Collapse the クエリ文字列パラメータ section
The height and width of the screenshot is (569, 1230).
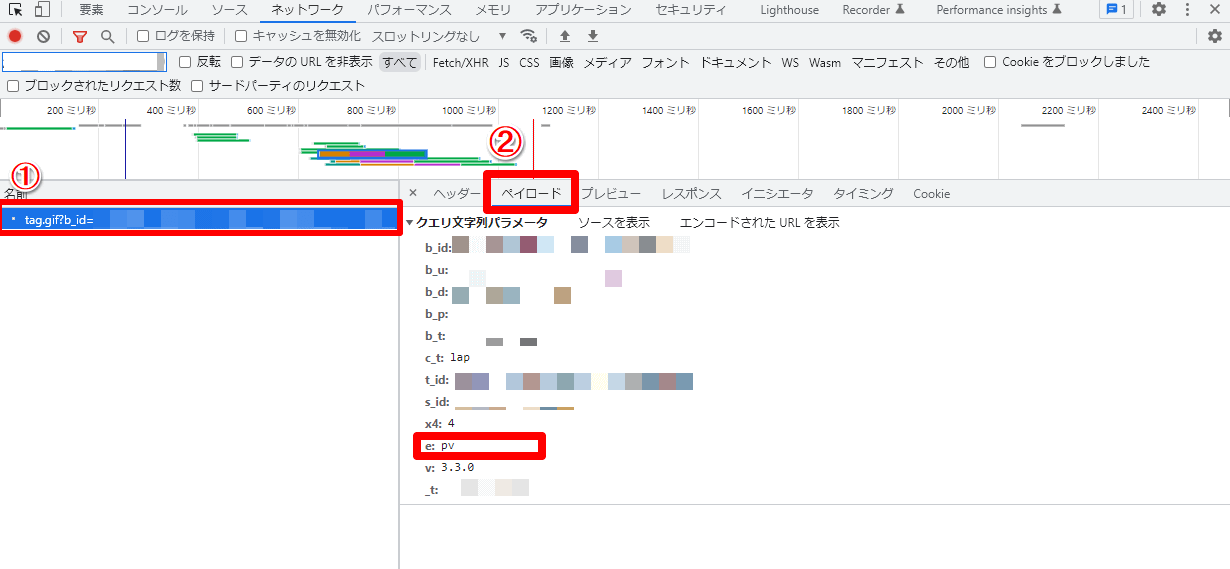[409, 223]
